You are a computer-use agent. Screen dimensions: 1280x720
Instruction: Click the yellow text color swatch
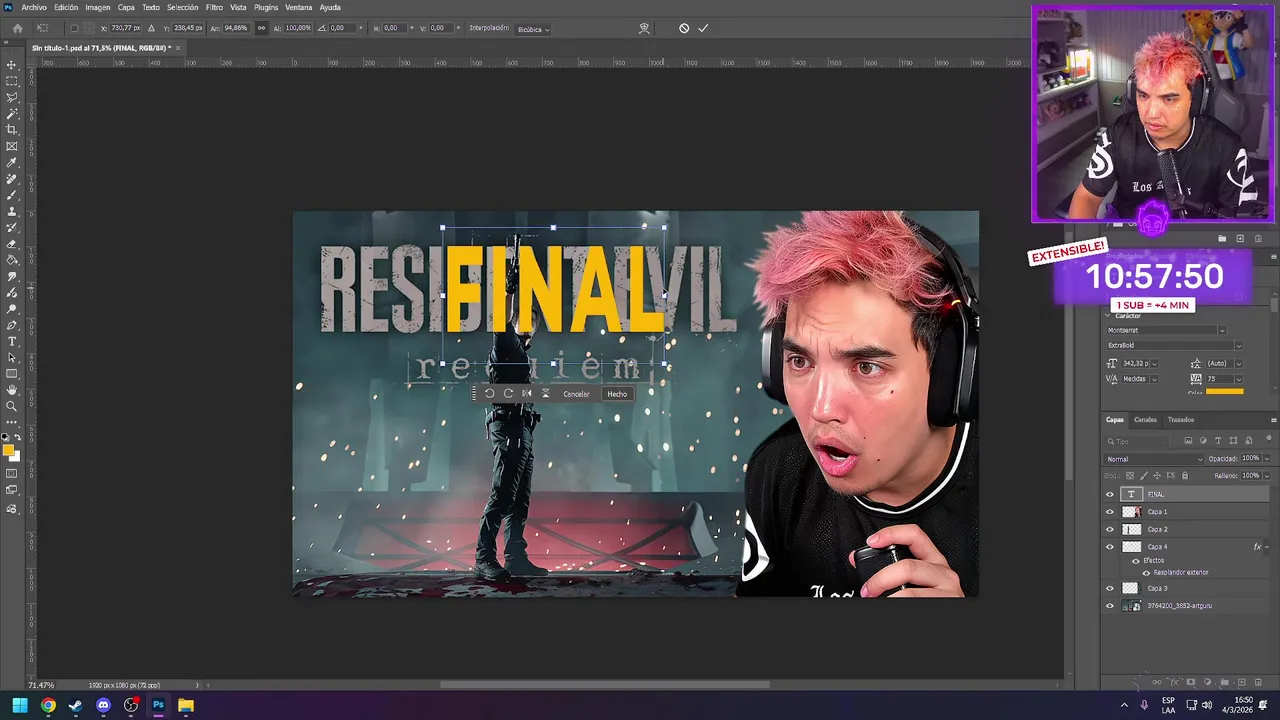1224,392
